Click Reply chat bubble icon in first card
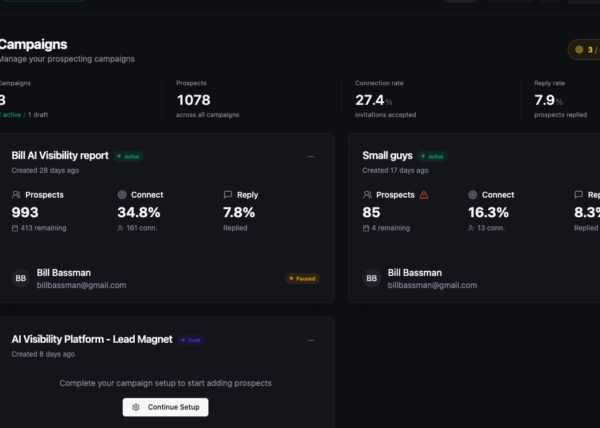 click(228, 195)
